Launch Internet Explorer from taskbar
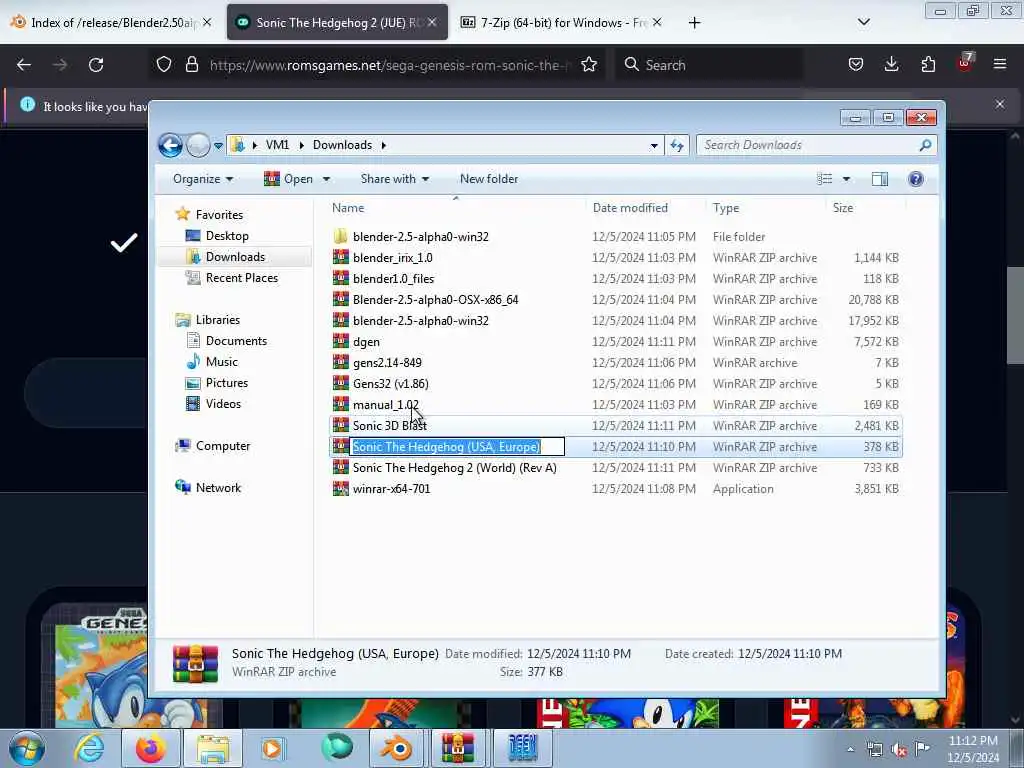This screenshot has height=768, width=1024. tap(89, 748)
